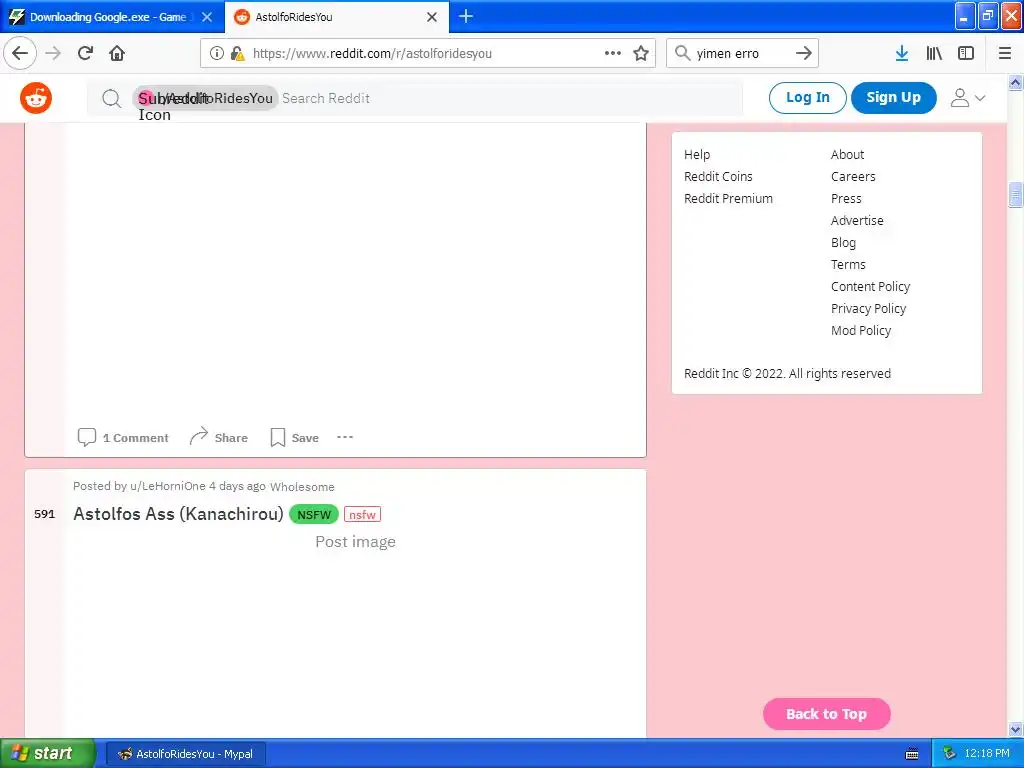Close the AstolfoRidesYou tab
This screenshot has width=1024, height=768.
click(432, 17)
